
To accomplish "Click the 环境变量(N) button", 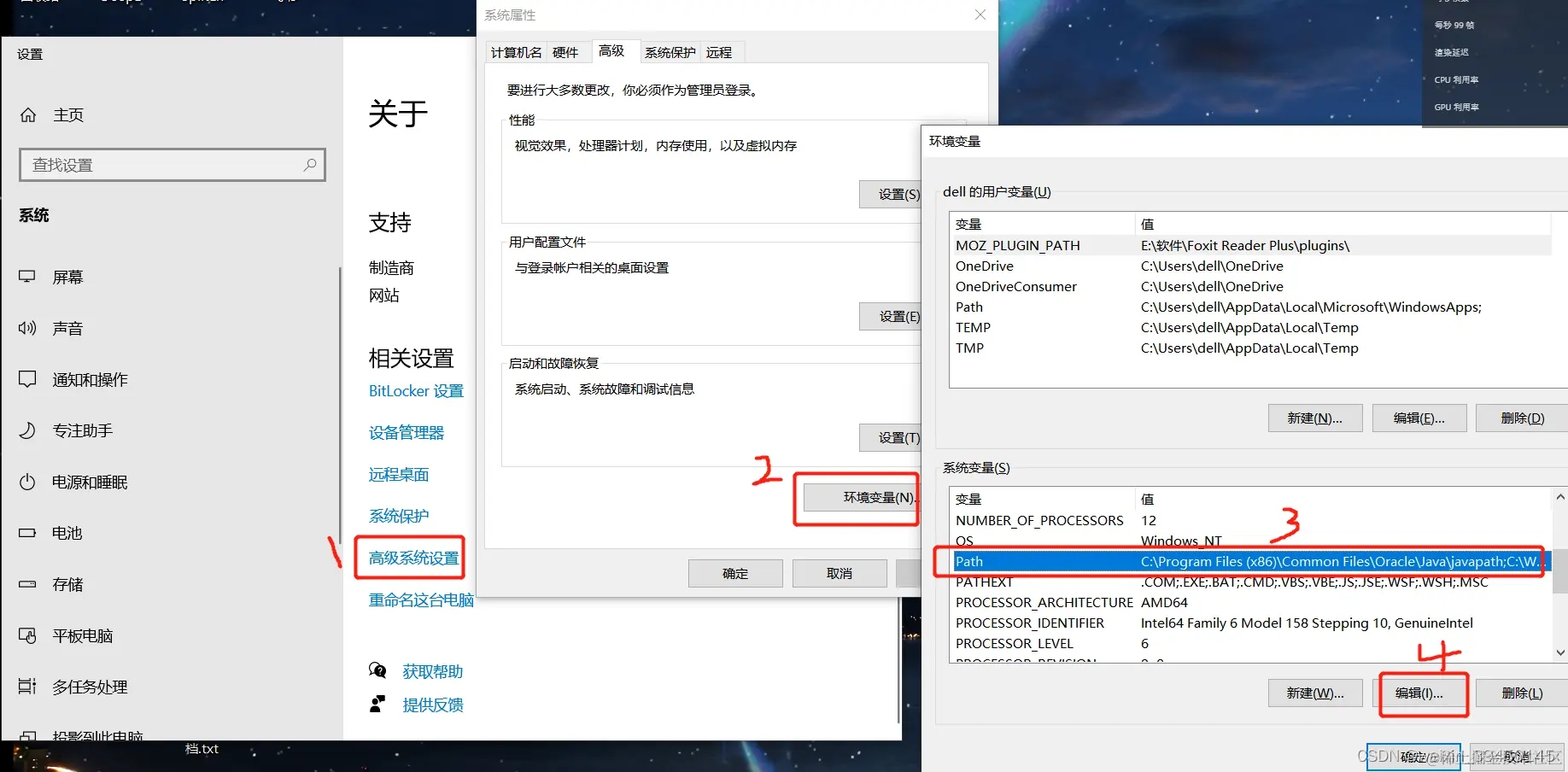I will coord(861,497).
